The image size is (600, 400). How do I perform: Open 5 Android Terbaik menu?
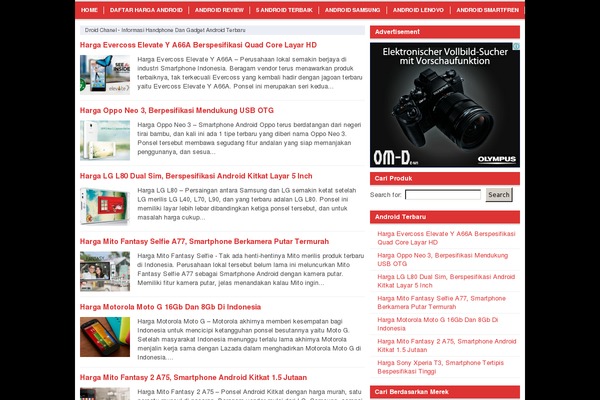(x=284, y=10)
